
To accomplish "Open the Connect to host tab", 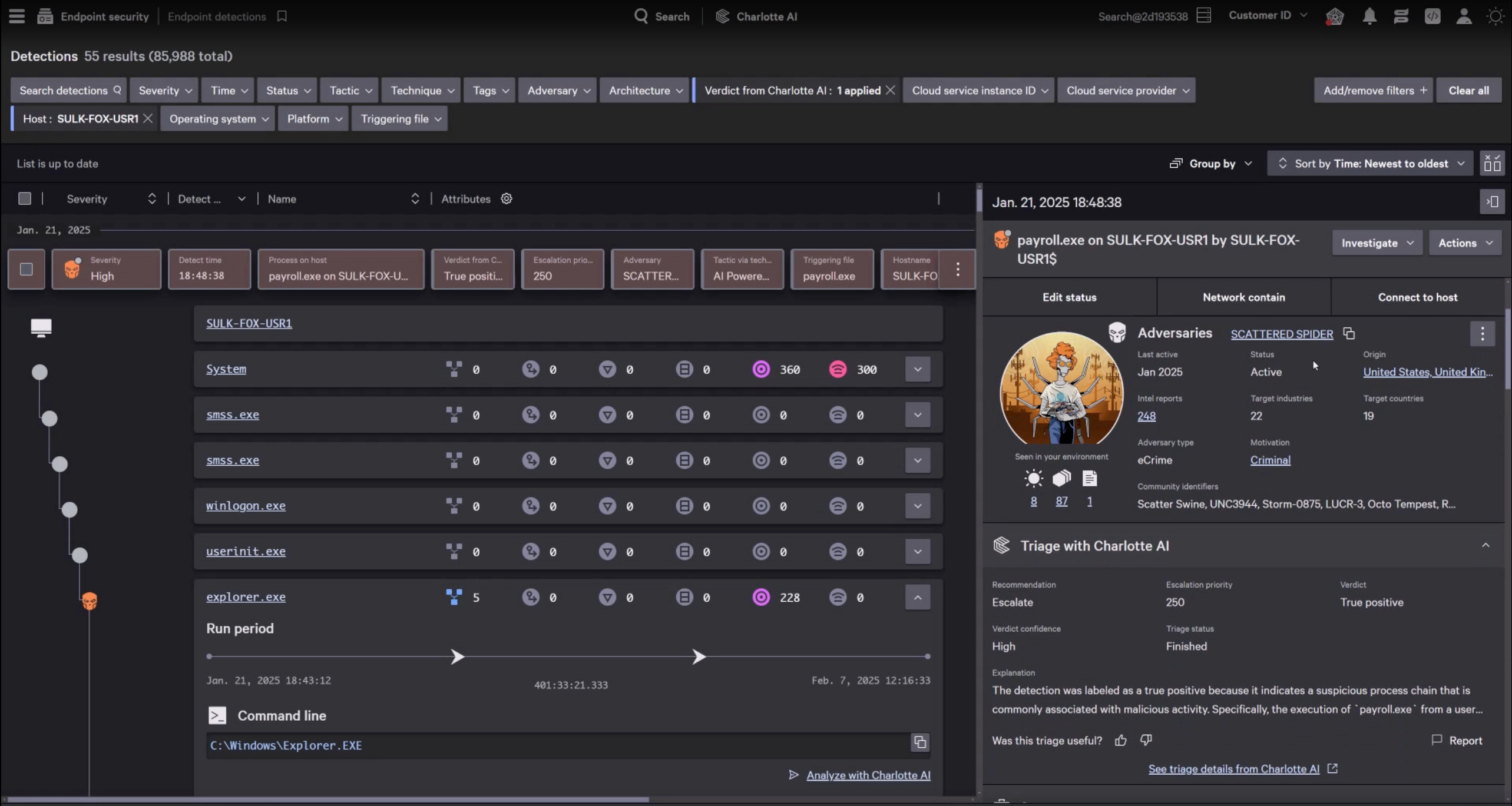I will click(x=1417, y=297).
